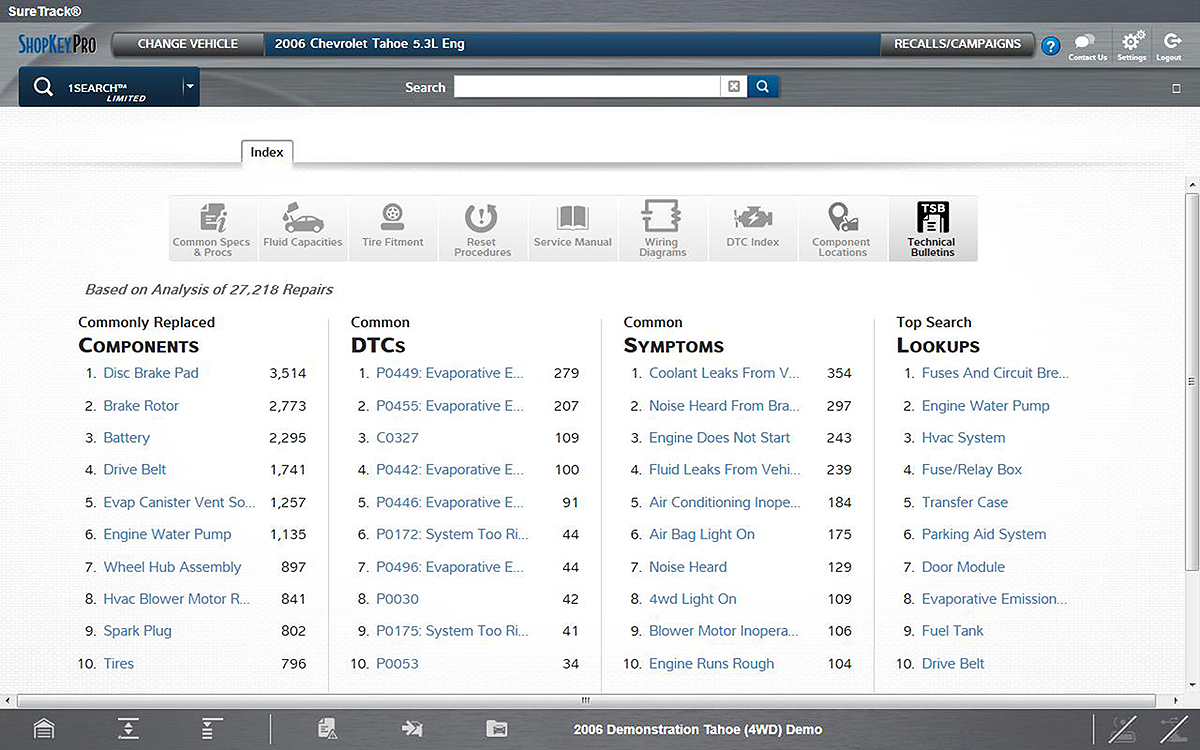Open the Disc Brake Pad component link

point(151,373)
